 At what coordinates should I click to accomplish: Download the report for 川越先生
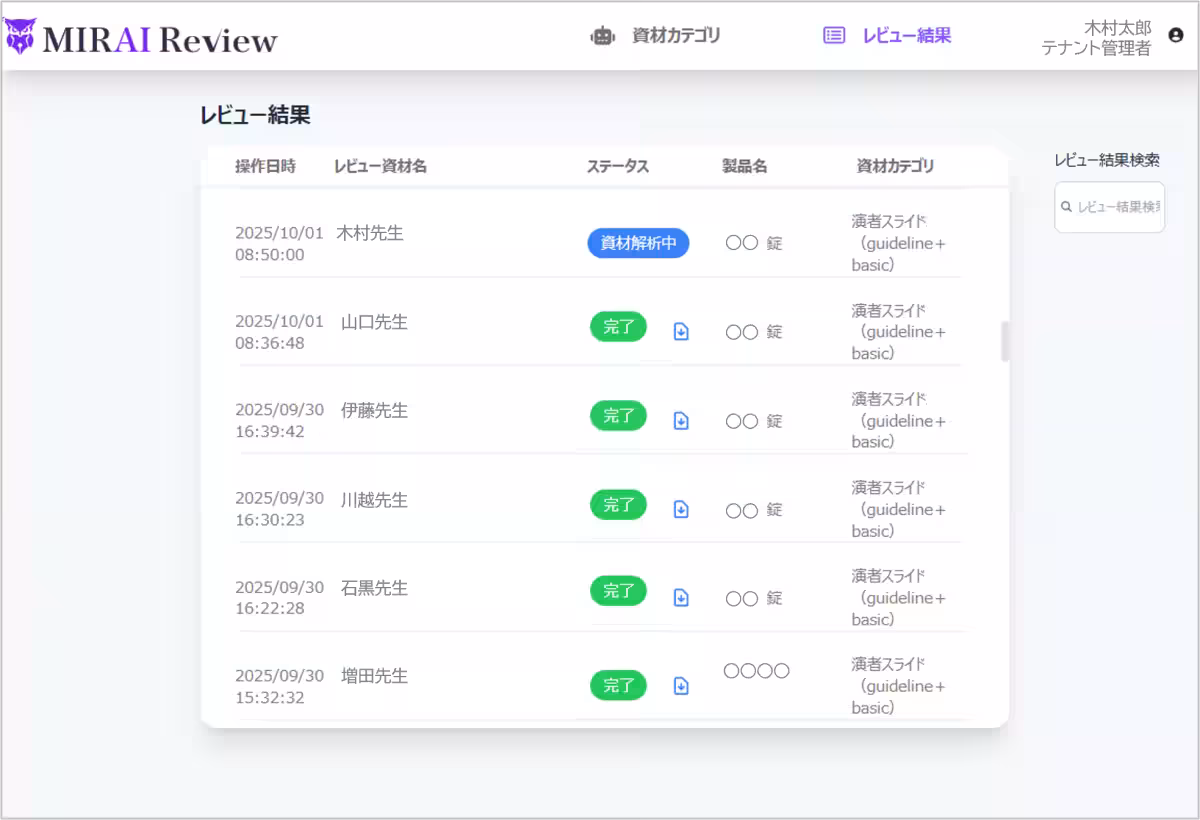point(681,509)
